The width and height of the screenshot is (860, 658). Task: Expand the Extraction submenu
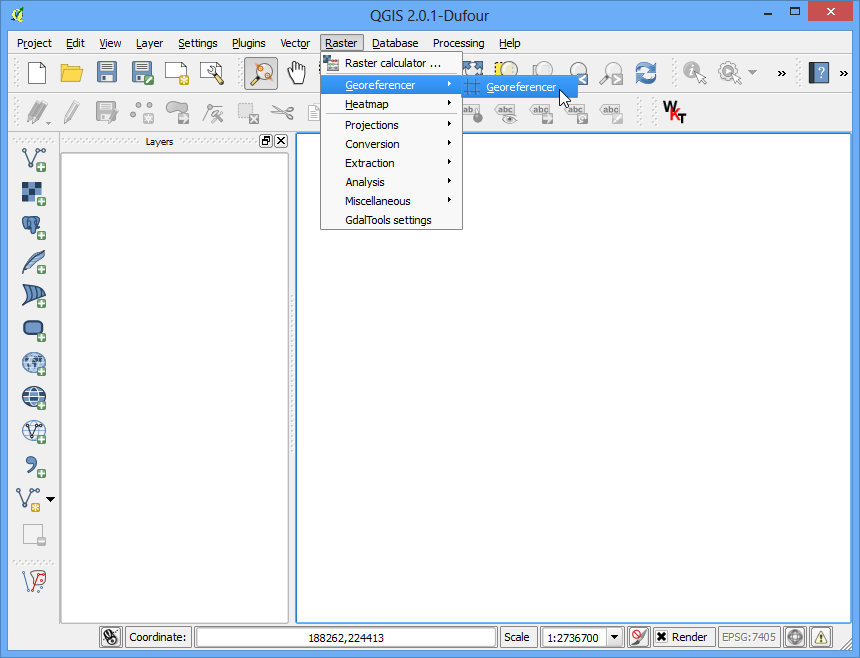391,163
